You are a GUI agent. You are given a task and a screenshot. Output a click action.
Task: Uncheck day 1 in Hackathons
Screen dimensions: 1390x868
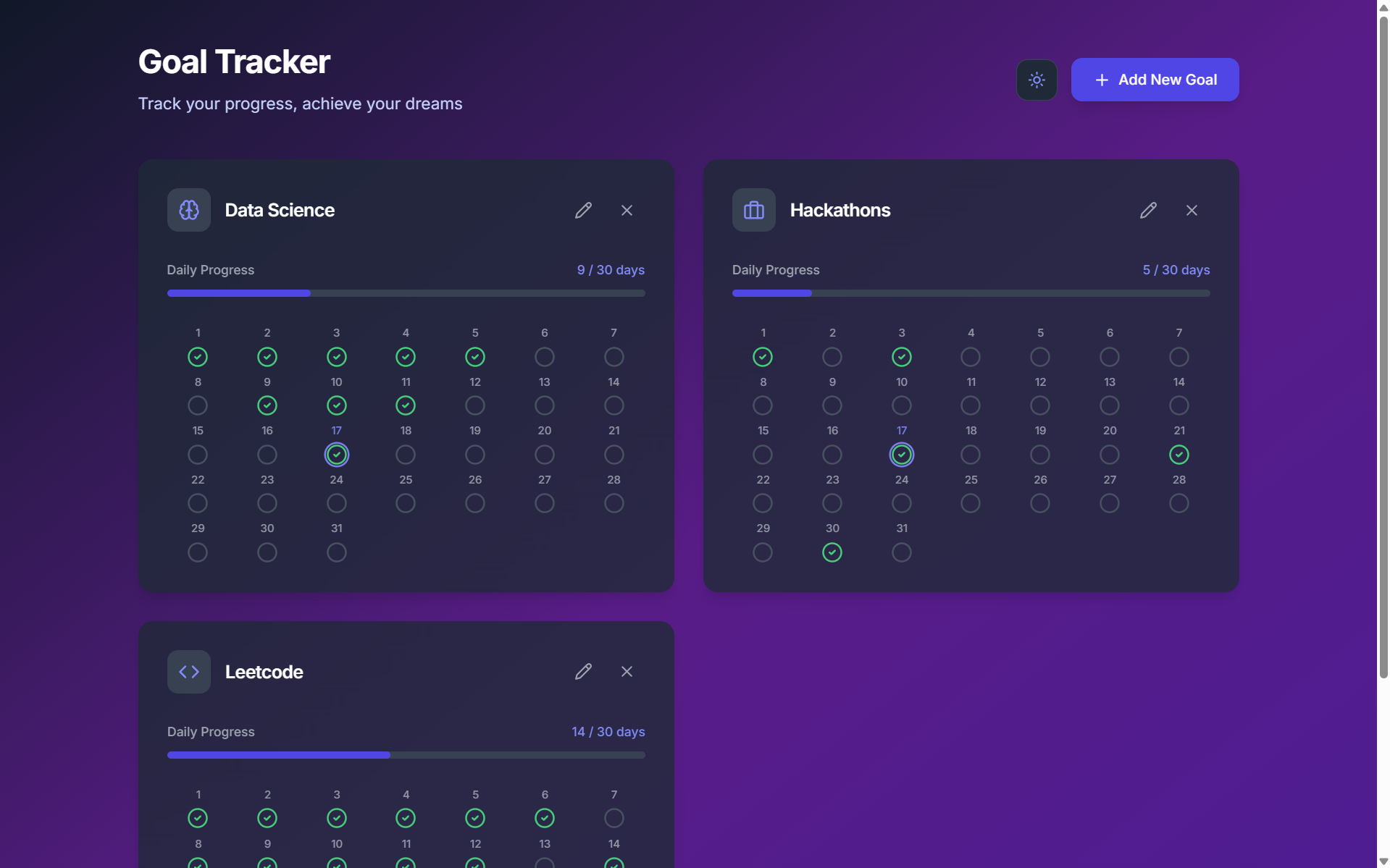[763, 357]
